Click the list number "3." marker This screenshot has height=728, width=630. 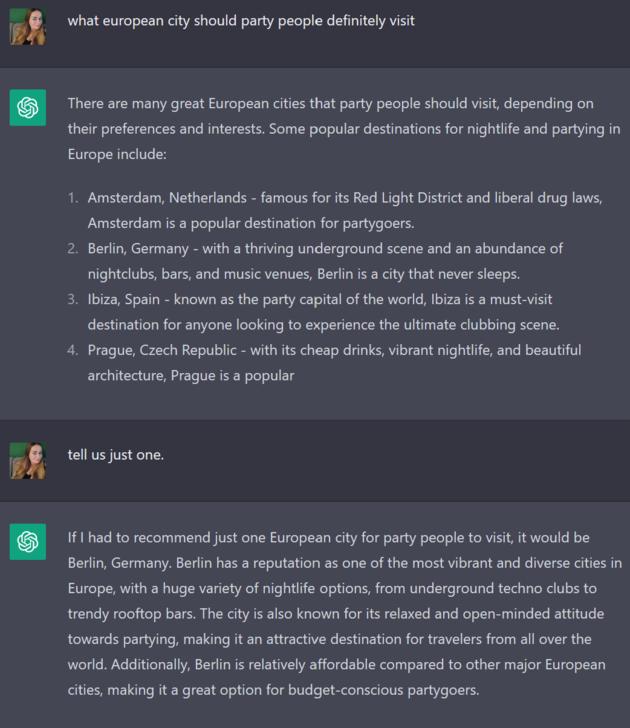73,299
